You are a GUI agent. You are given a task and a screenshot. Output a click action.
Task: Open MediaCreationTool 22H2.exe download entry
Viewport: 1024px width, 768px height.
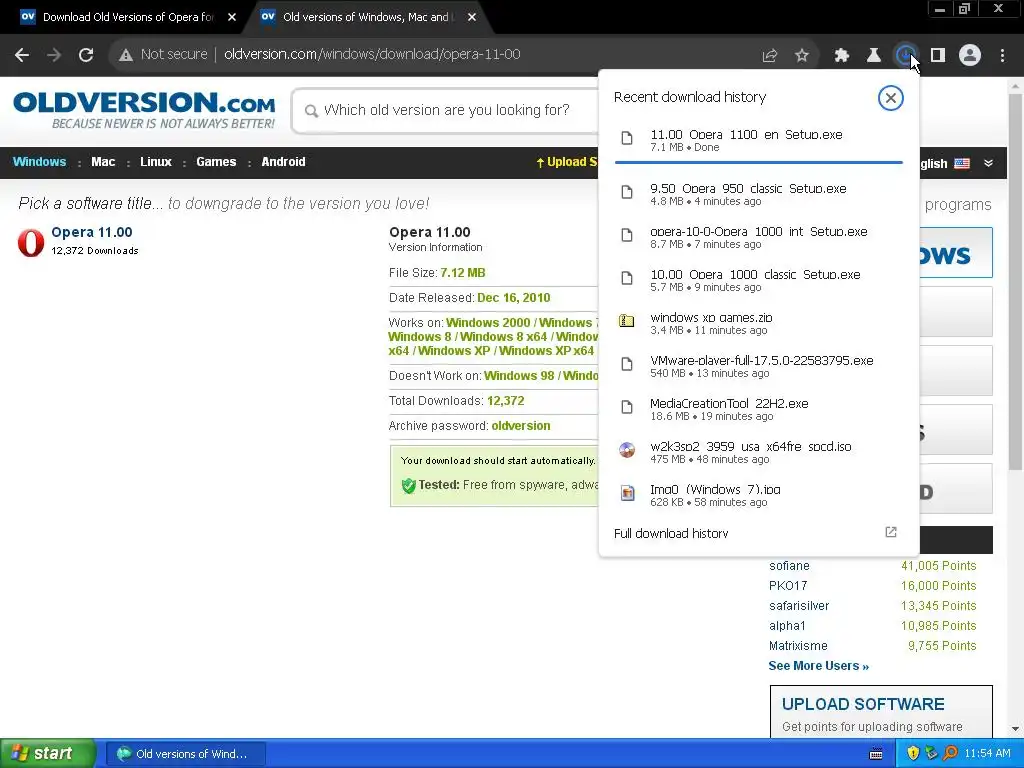click(758, 409)
